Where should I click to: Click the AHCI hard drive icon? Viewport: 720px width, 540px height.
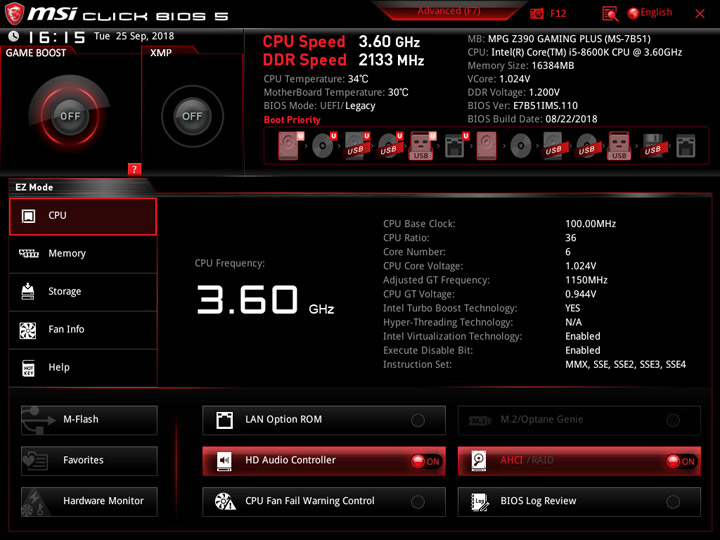tap(479, 461)
